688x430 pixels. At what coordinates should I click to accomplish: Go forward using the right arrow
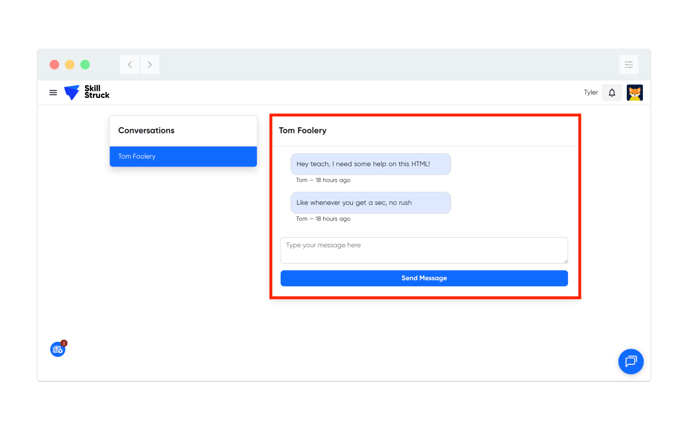click(x=150, y=65)
